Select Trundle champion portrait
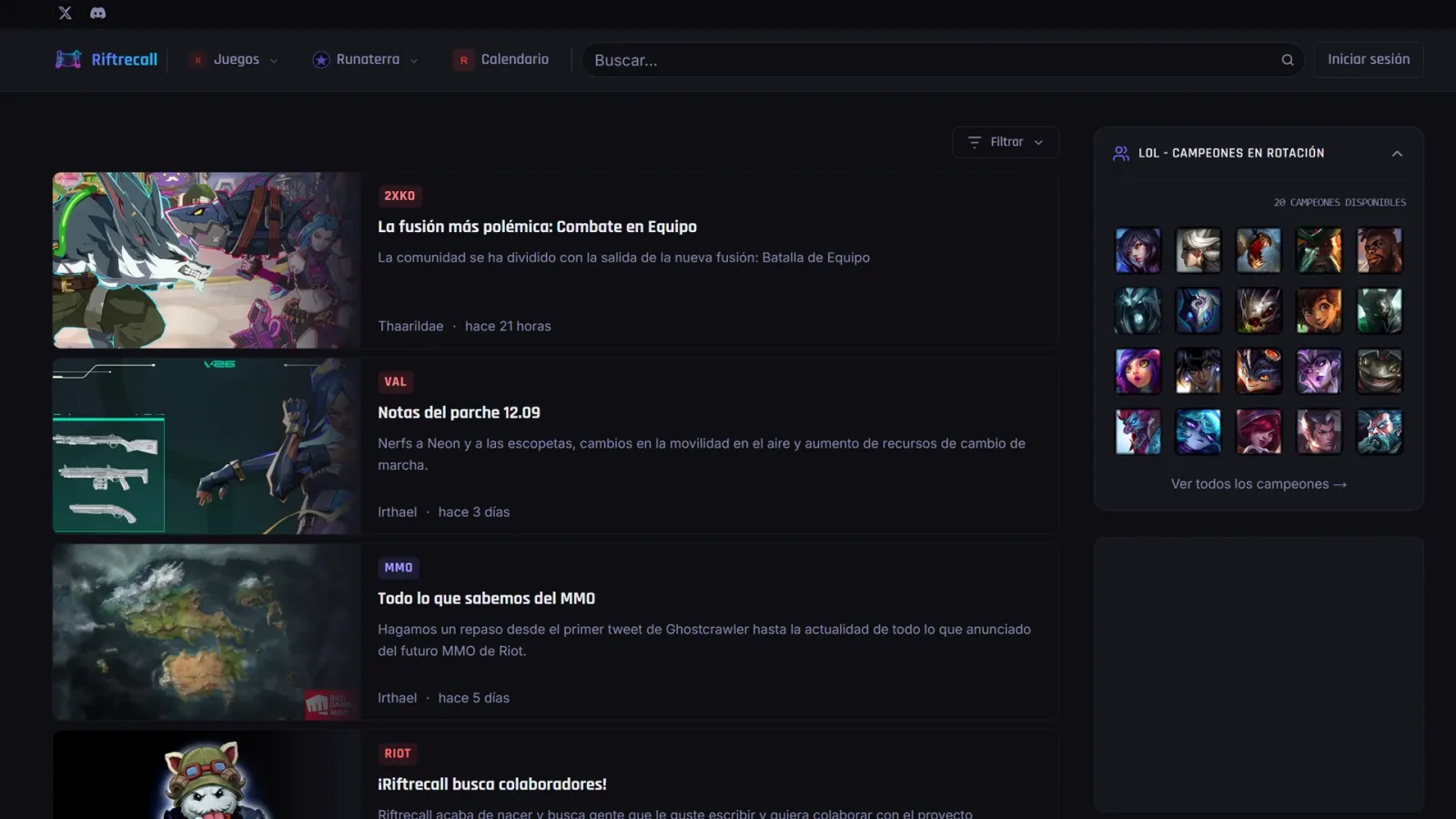This screenshot has height=819, width=1456. click(x=1138, y=431)
